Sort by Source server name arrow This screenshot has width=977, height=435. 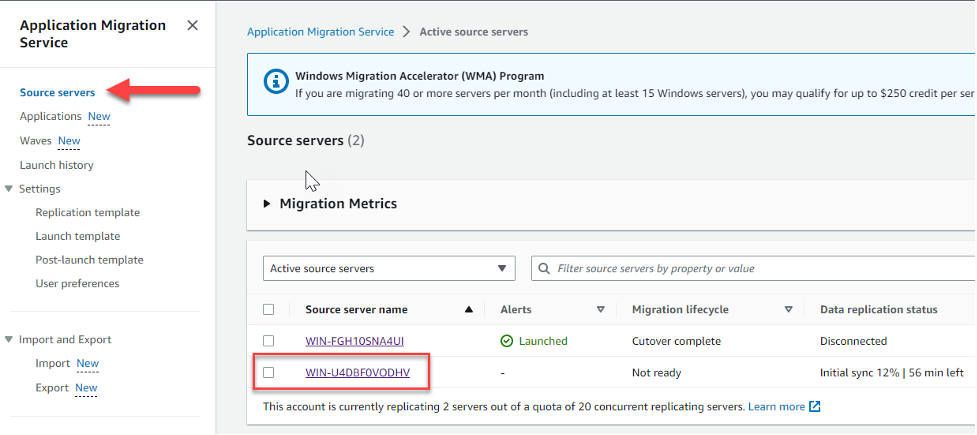tap(469, 310)
